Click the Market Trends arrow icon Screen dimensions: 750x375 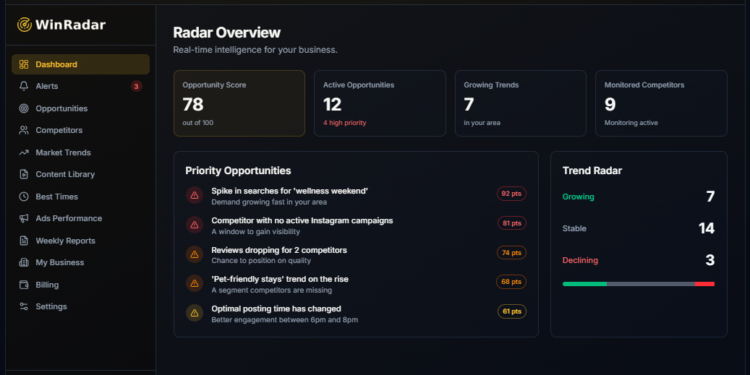(x=23, y=153)
